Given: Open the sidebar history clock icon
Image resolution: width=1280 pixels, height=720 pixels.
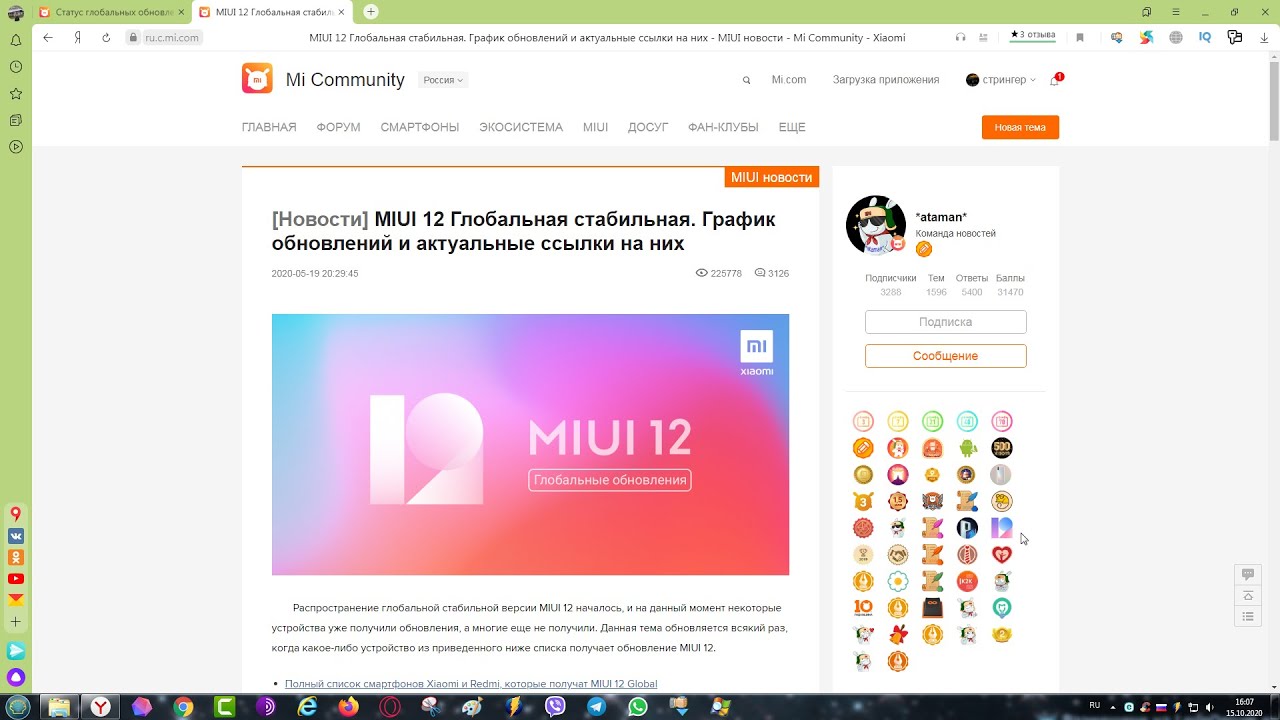Looking at the screenshot, I should click(x=16, y=67).
